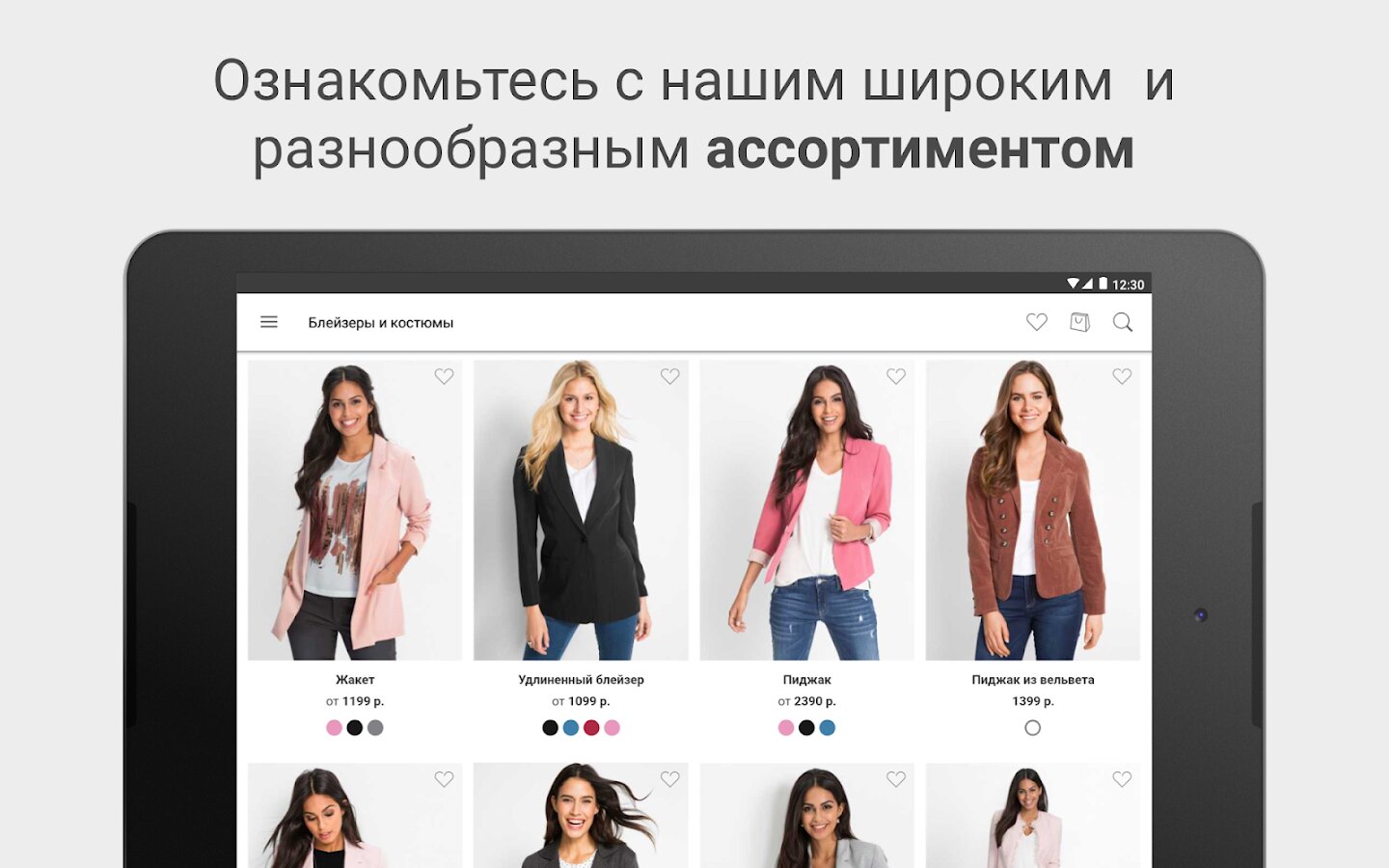Open the hamburger navigation menu
This screenshot has width=1389, height=868.
point(269,322)
